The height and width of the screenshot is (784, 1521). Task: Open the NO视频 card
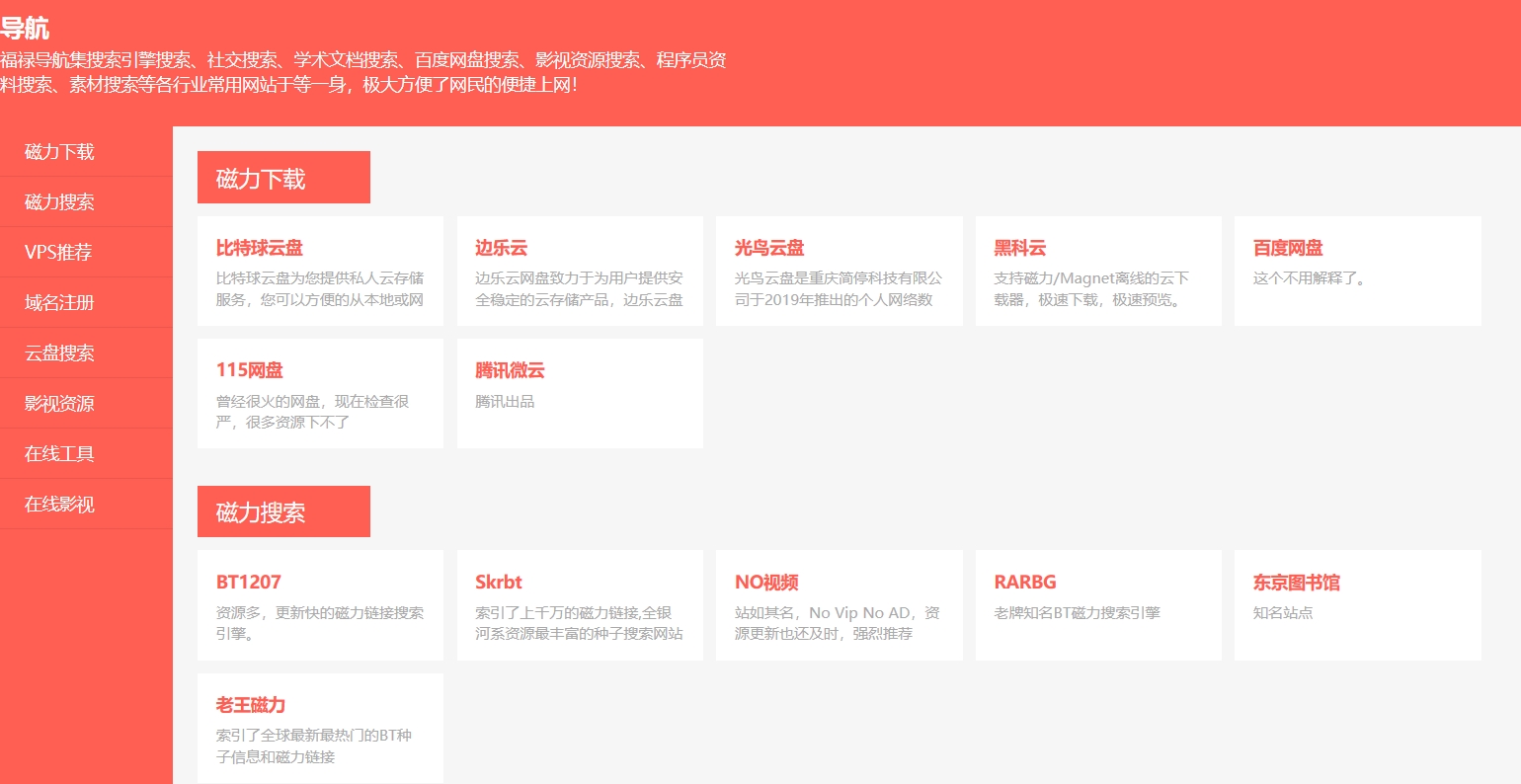pyautogui.click(x=840, y=605)
